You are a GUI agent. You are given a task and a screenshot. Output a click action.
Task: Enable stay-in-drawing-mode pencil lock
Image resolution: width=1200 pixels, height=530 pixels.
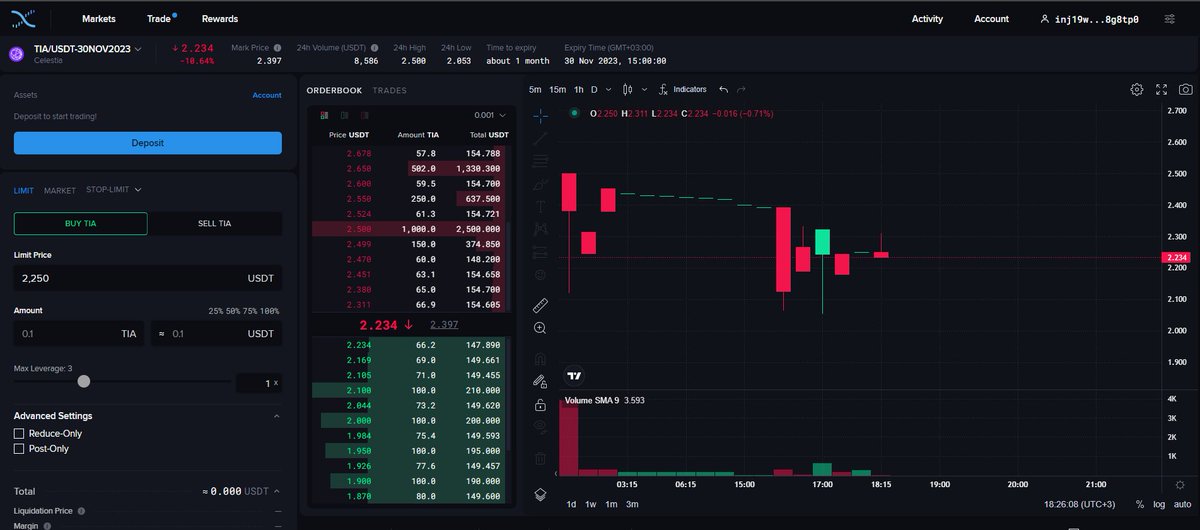pos(540,381)
